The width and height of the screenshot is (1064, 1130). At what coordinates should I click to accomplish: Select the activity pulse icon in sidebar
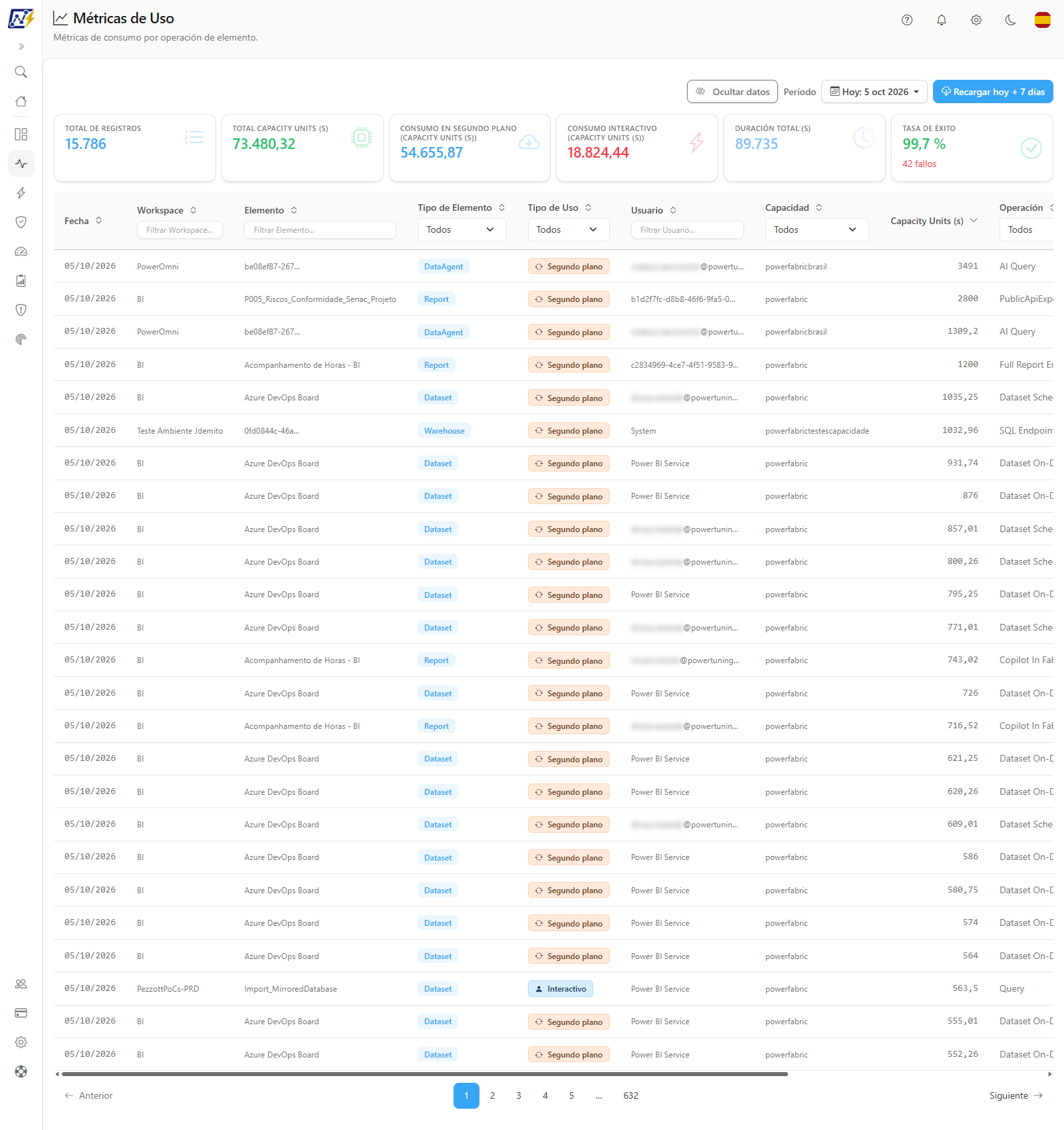point(21,164)
